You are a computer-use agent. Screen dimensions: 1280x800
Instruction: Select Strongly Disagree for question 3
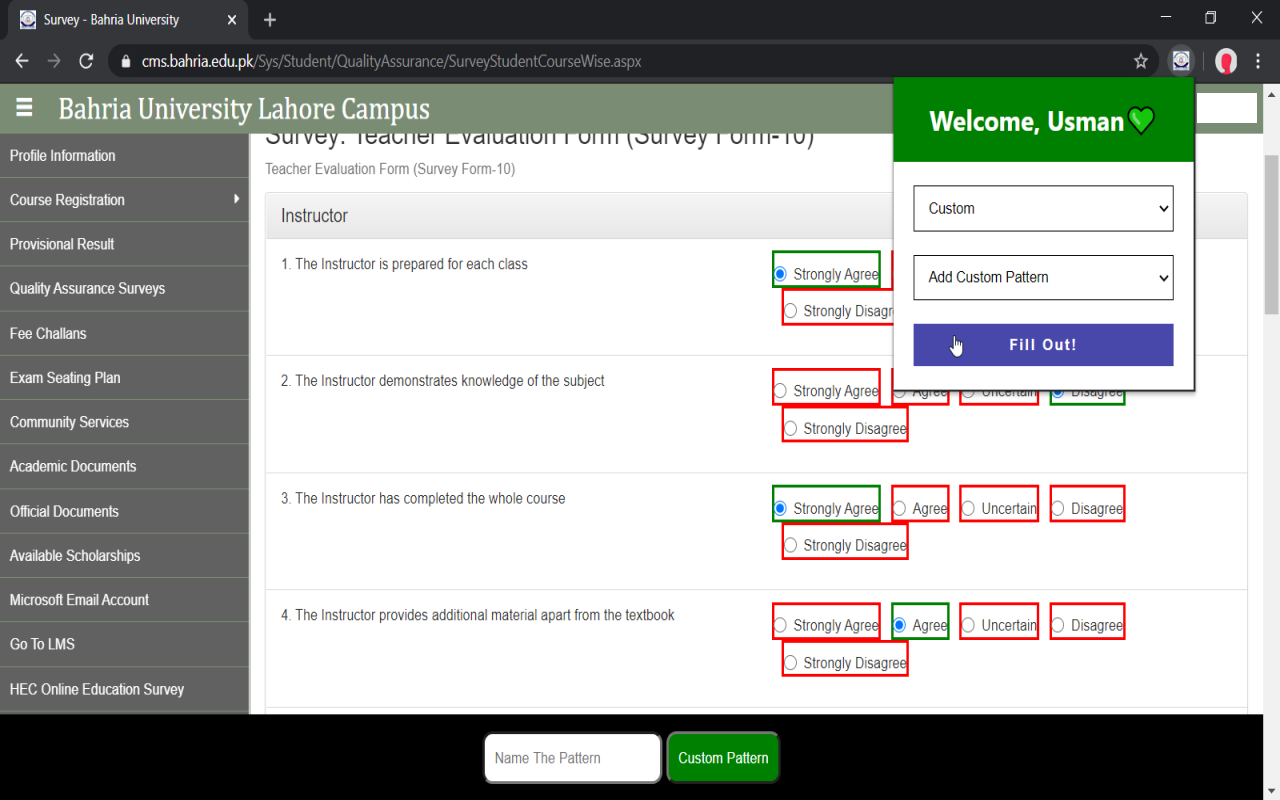(x=790, y=545)
